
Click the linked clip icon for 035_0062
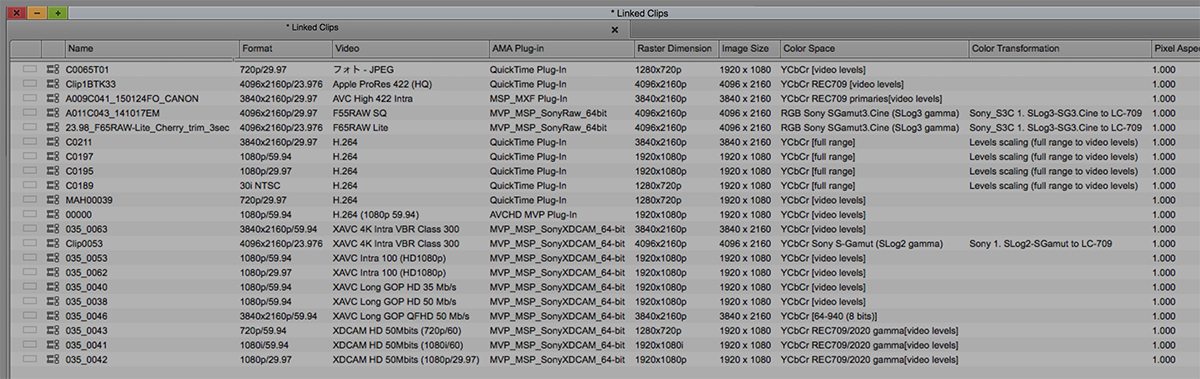[x=52, y=272]
